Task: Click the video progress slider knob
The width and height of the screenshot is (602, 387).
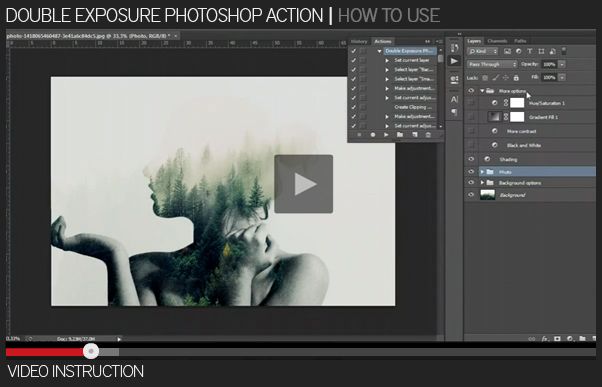Action: (91, 351)
